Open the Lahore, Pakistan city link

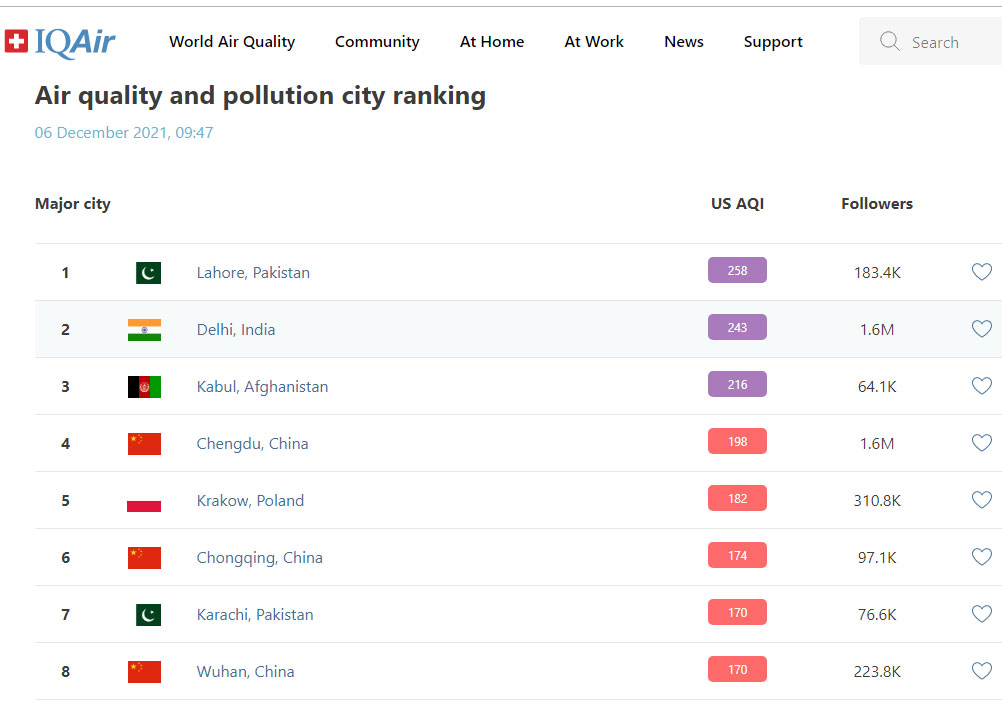click(x=253, y=273)
